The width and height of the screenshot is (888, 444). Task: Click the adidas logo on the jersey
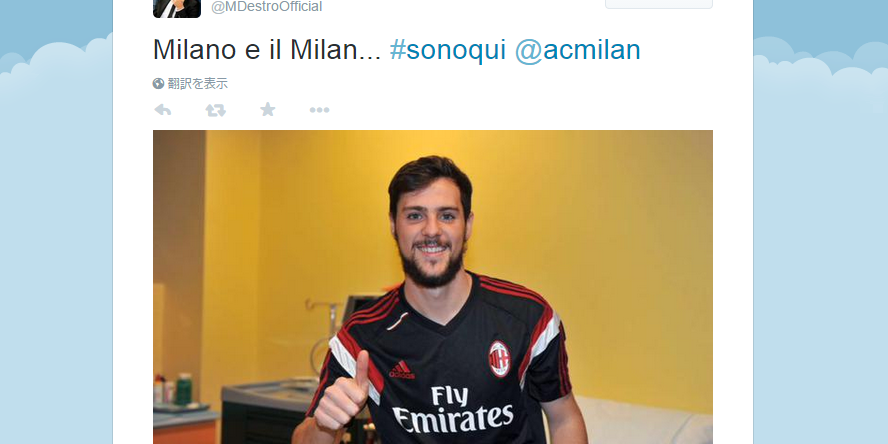tap(401, 369)
